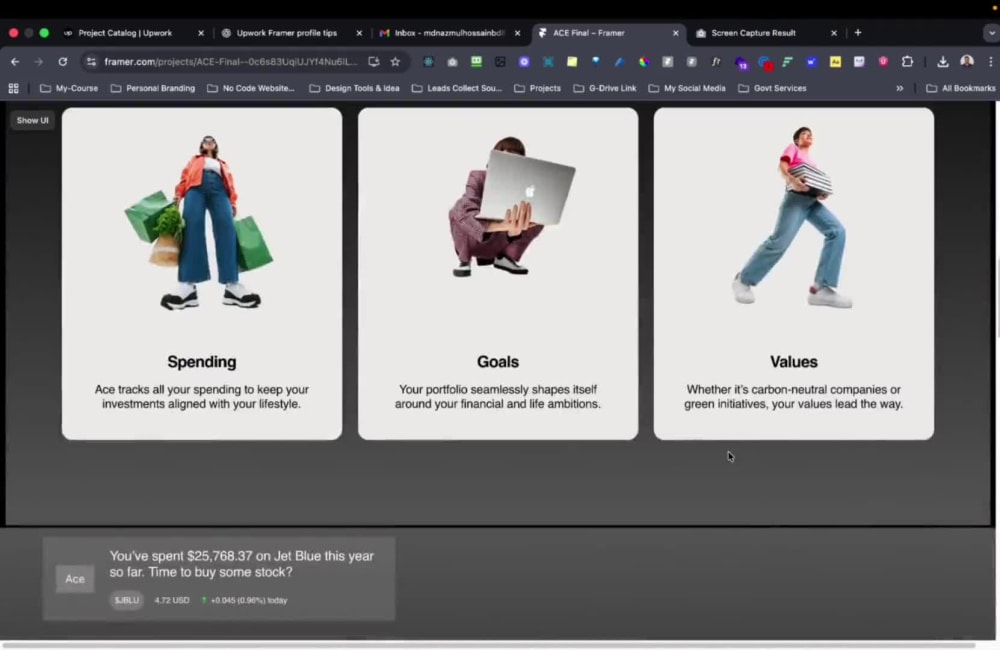Open the blue diamond gem extension
The image size is (1000, 650).
pos(596,62)
